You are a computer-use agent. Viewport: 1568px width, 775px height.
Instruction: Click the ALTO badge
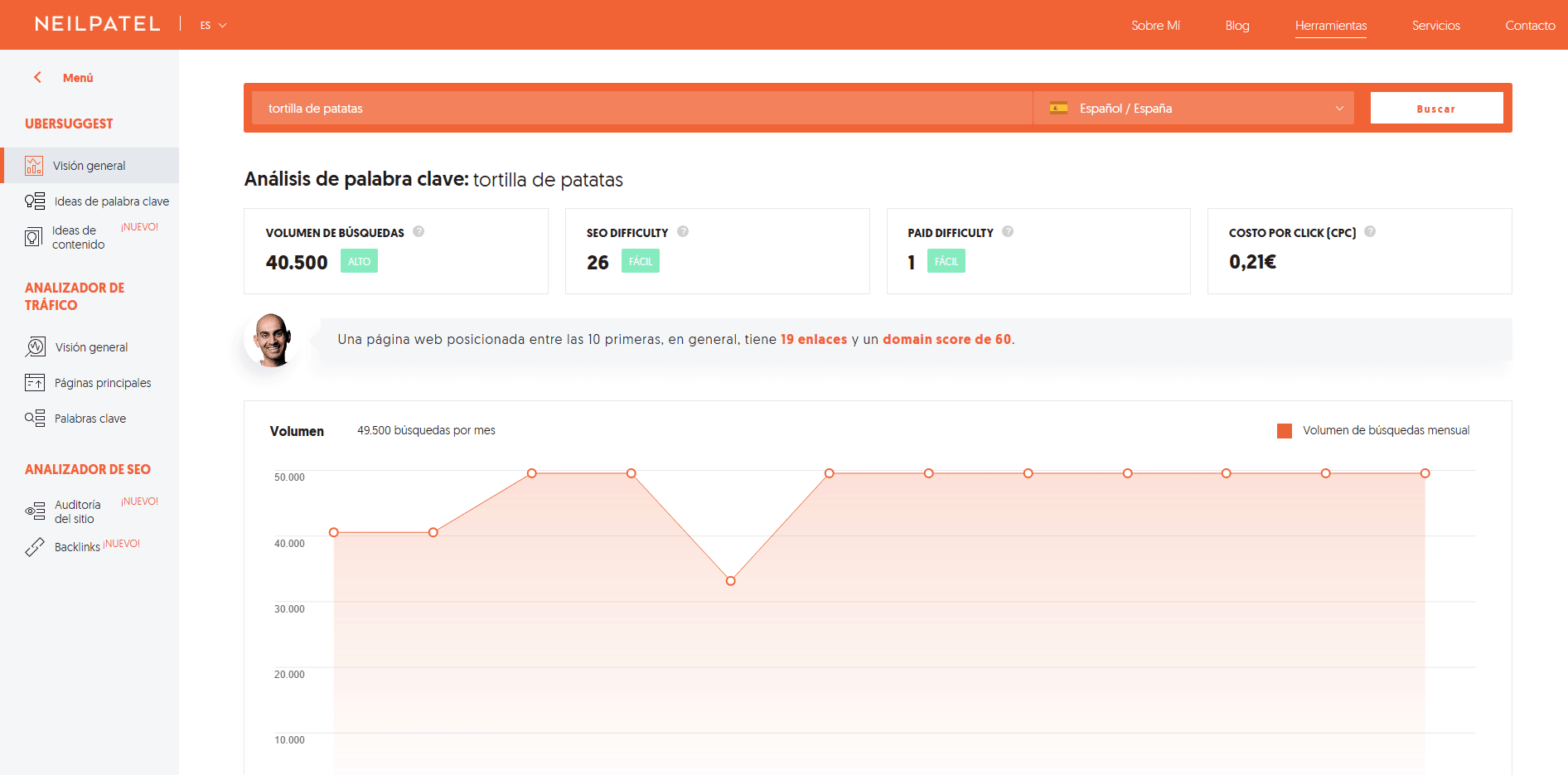[x=359, y=261]
